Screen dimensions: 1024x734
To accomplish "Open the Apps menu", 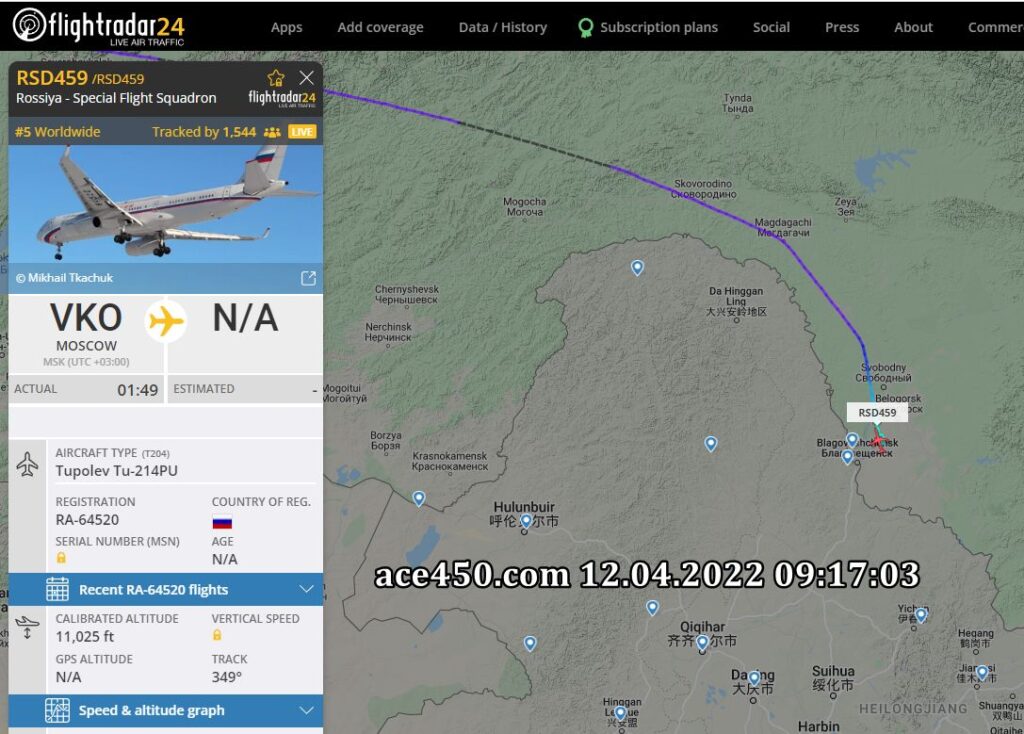I will click(287, 27).
